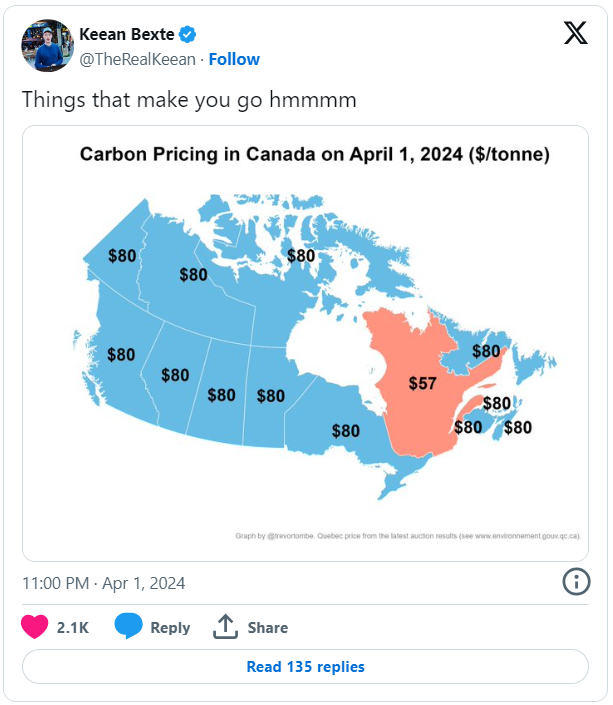
Task: Click the @TheRealKeean handle
Action: [138, 59]
